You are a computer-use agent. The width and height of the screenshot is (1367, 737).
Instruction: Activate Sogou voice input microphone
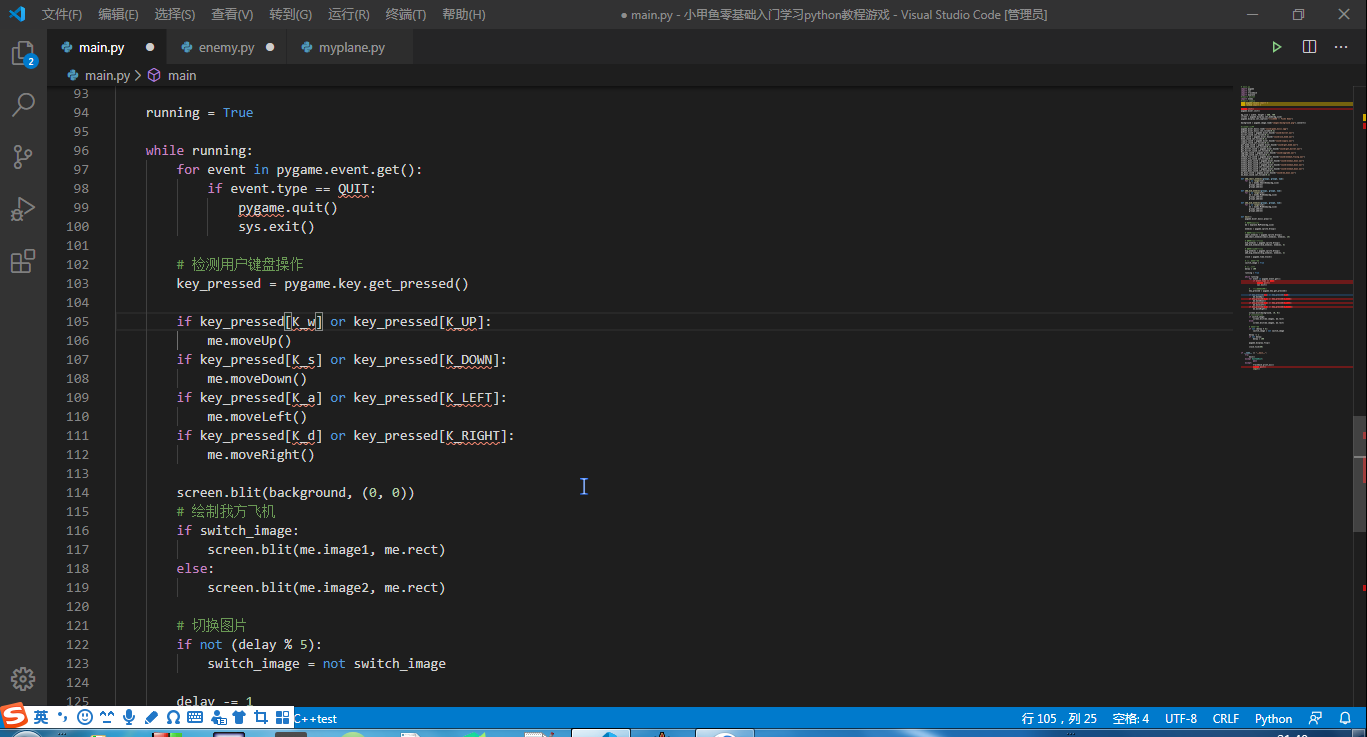(129, 717)
